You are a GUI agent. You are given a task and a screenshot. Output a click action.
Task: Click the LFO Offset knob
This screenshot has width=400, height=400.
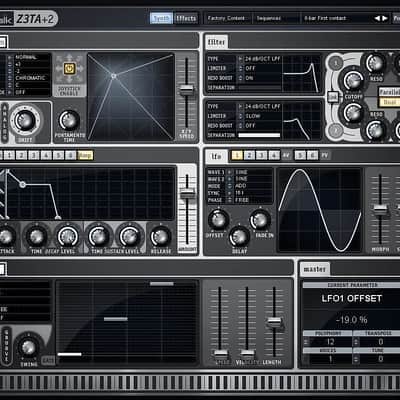(218, 220)
